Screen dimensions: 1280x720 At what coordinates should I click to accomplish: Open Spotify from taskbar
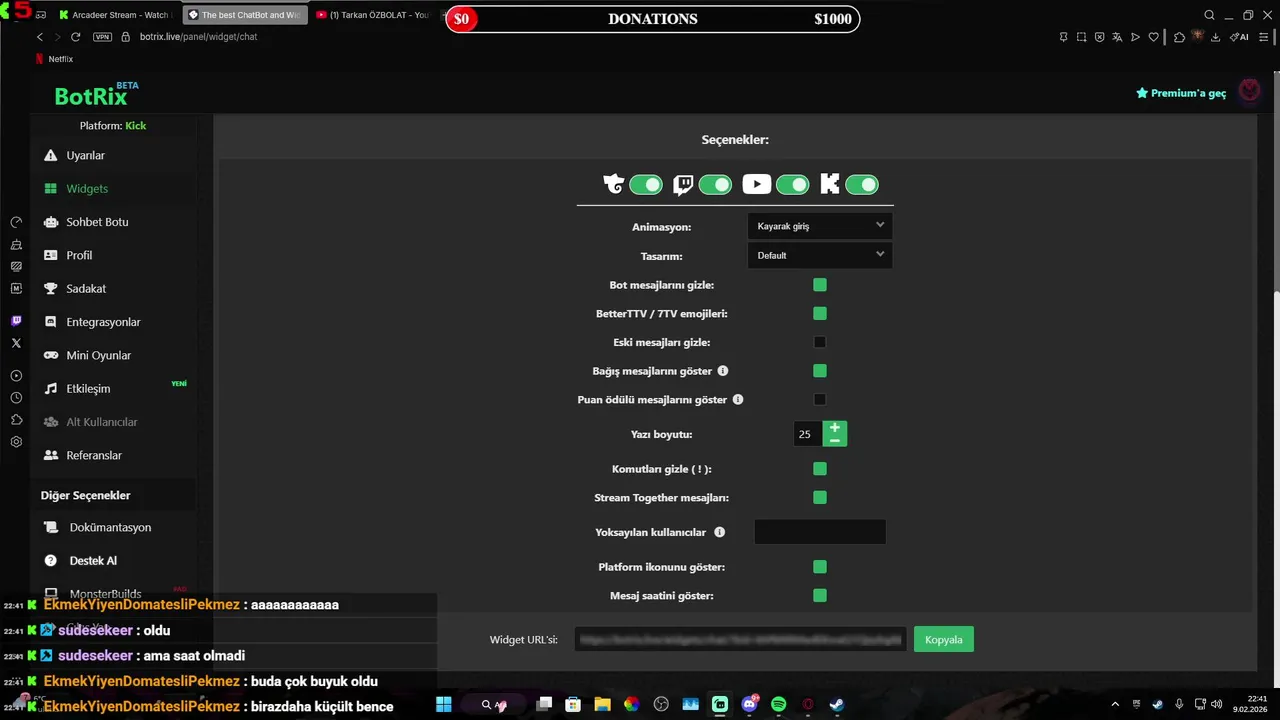point(779,704)
